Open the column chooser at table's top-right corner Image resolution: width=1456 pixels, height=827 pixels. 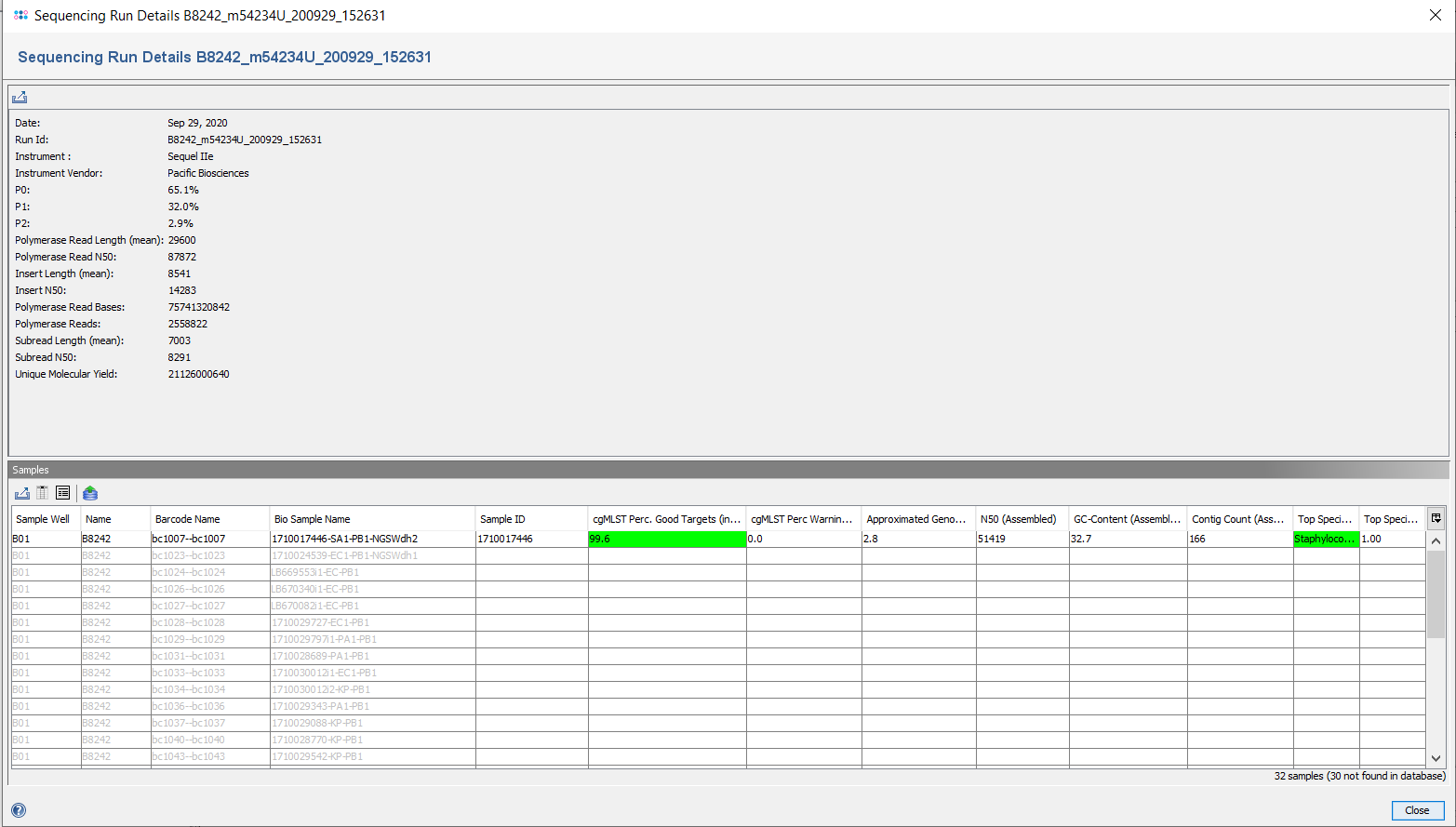pos(1436,518)
